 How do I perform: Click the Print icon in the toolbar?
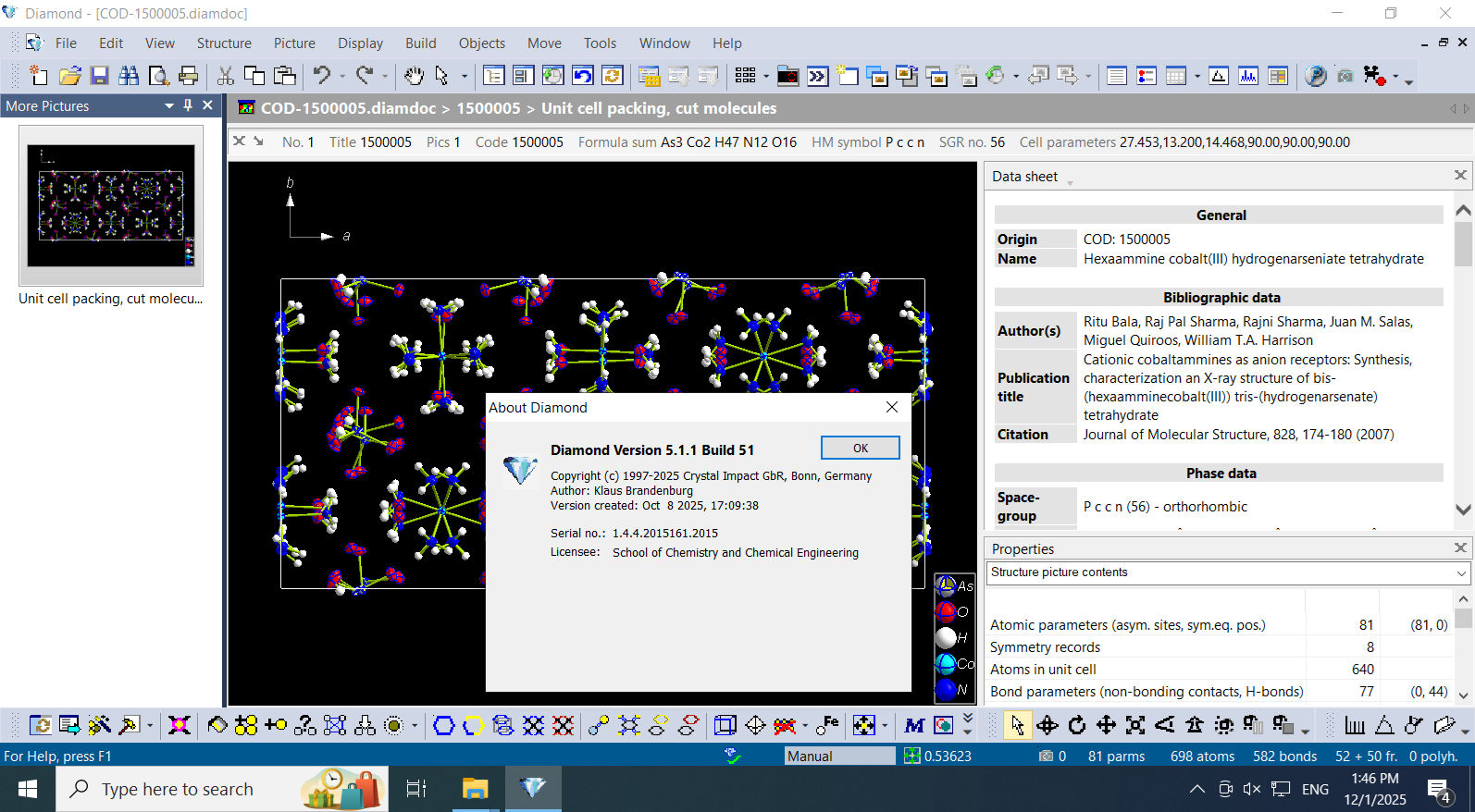pyautogui.click(x=189, y=76)
